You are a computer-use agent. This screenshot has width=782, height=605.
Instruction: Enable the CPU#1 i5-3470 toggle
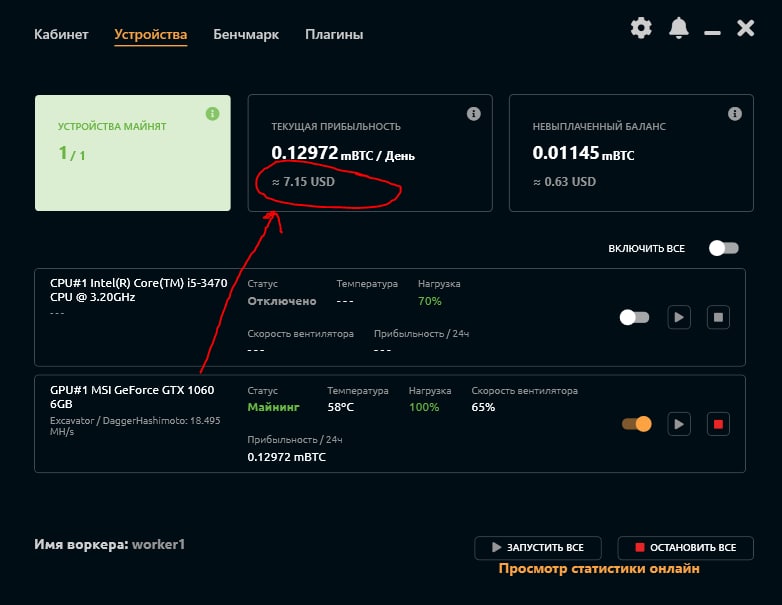click(634, 317)
